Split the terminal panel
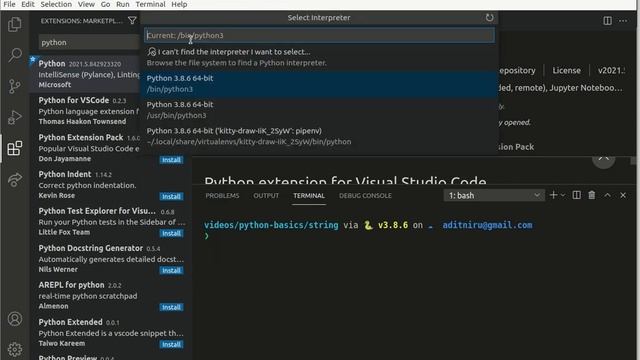The height and width of the screenshot is (360, 640). point(576,195)
